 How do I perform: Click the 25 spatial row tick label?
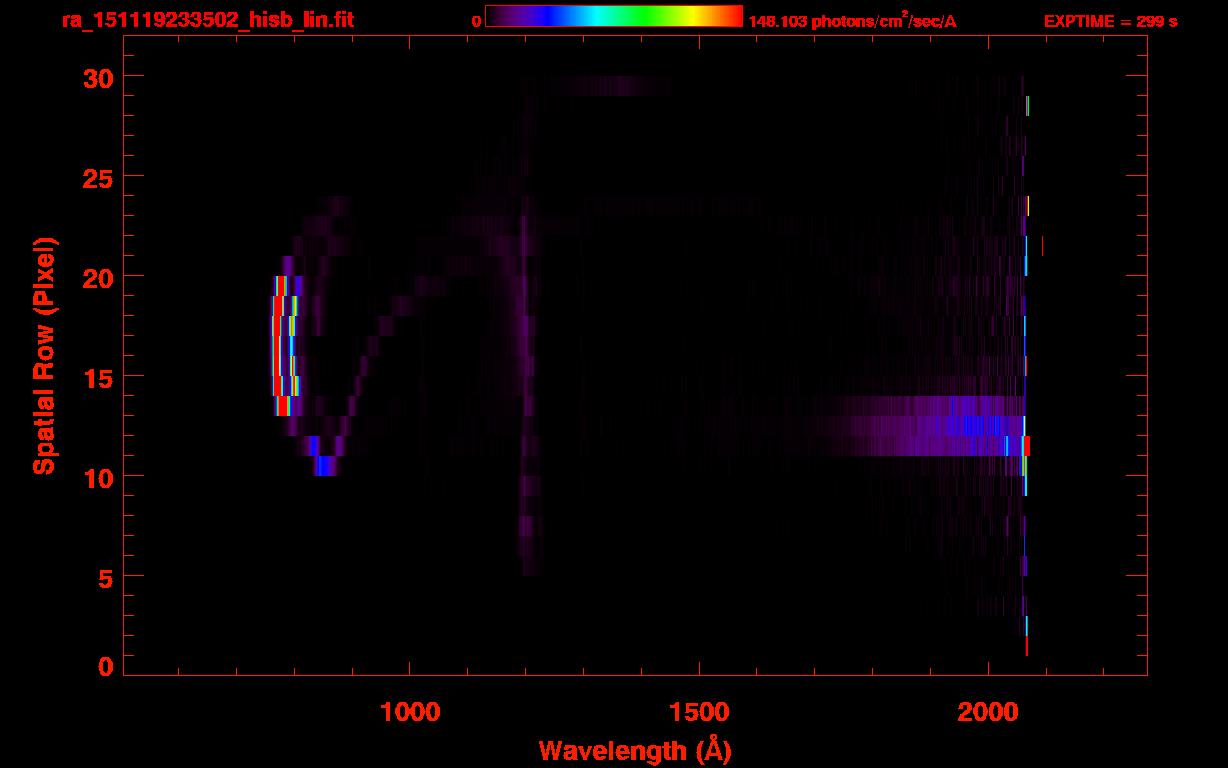pos(97,177)
